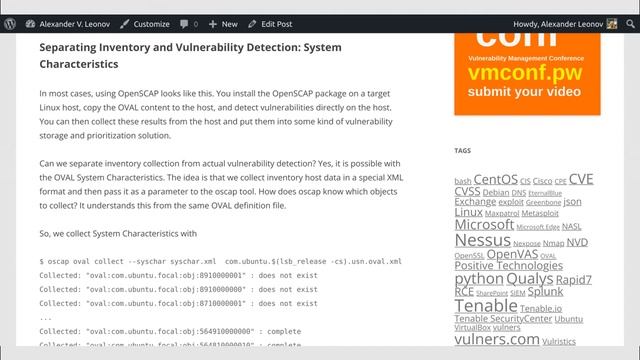Open the Alexander V. Leonov site menu

pyautogui.click(x=75, y=24)
